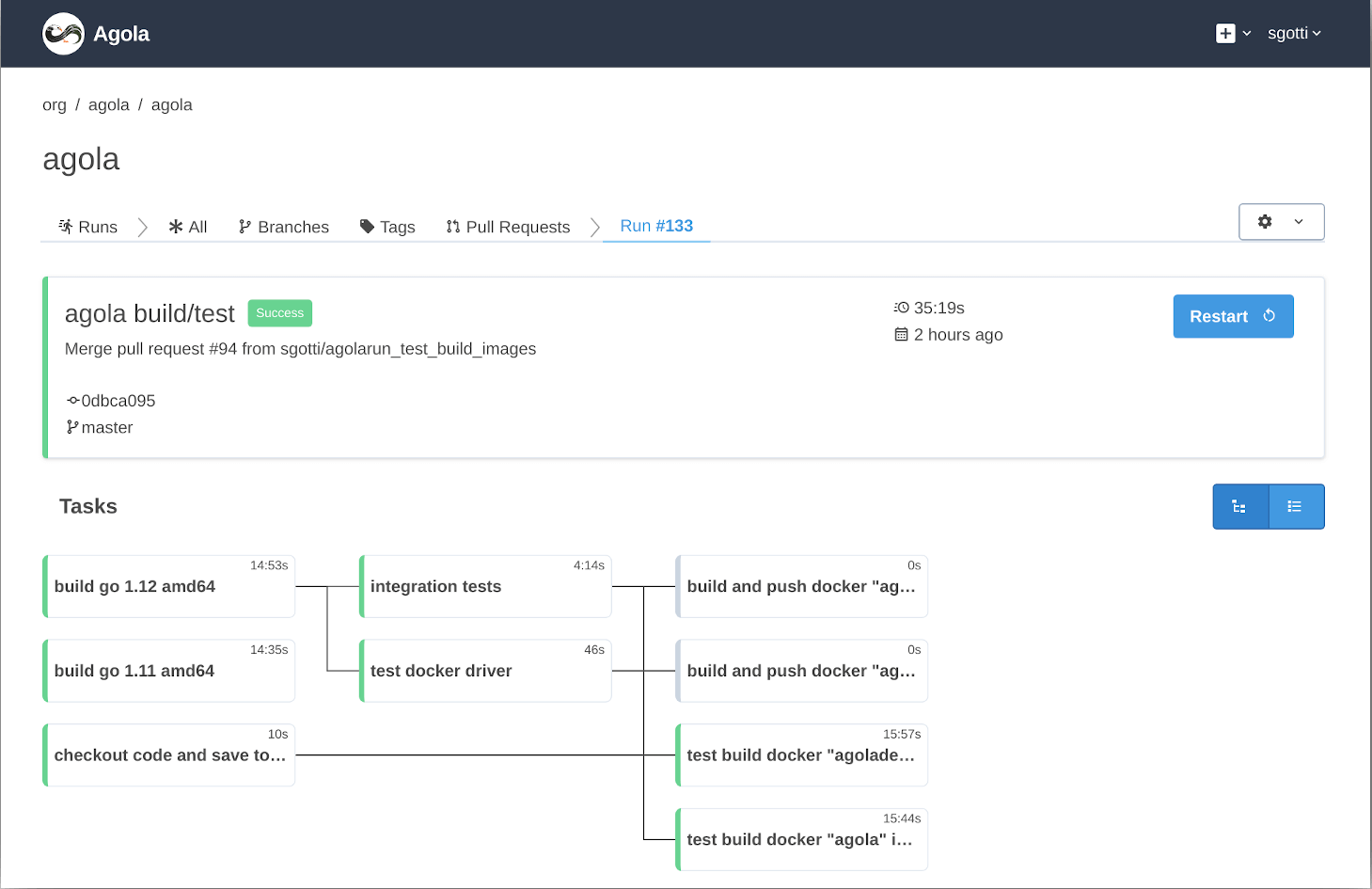
Task: Switch to the Branches tab
Action: click(x=284, y=227)
